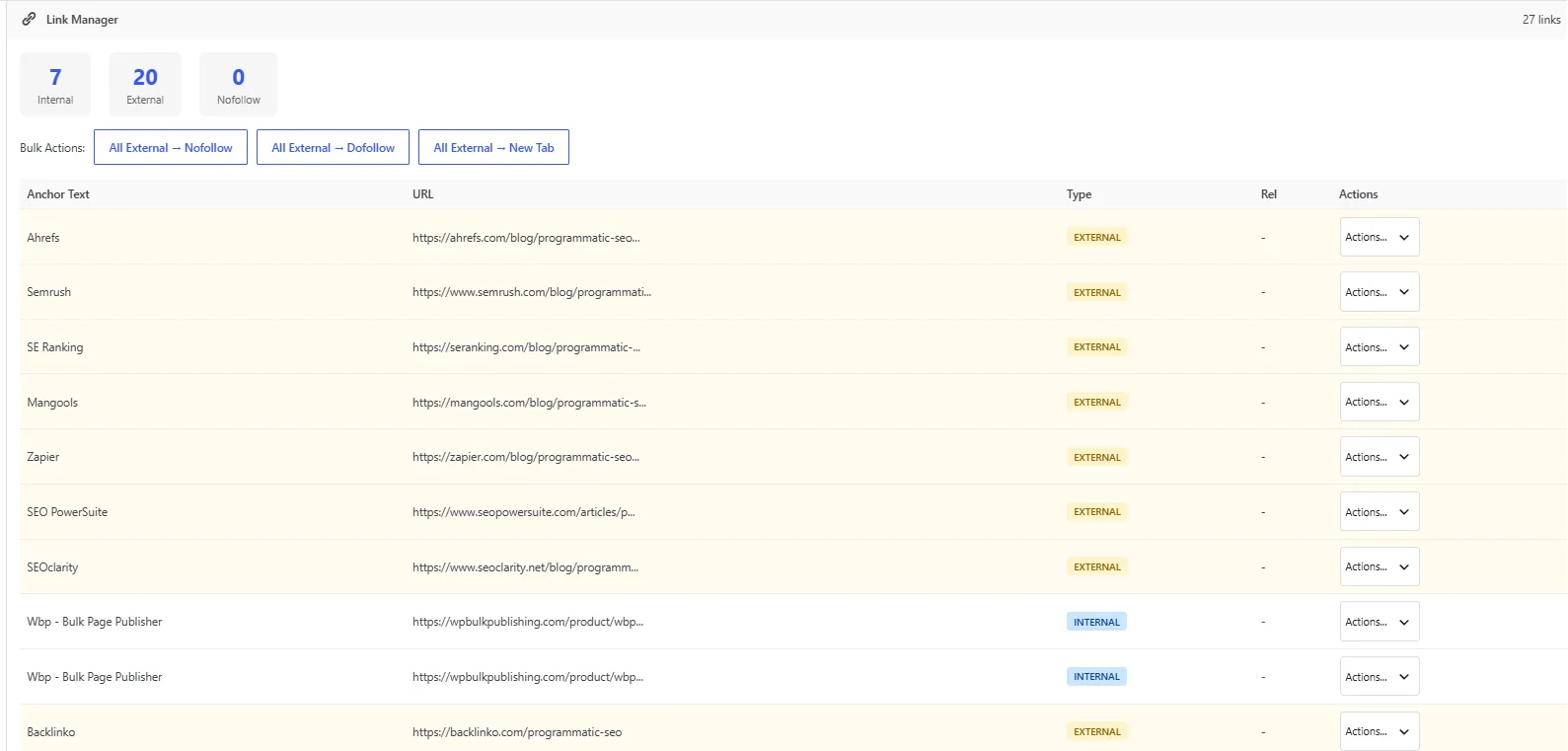
Task: Click the ahrefs.com/blog URL cell
Action: (526, 238)
